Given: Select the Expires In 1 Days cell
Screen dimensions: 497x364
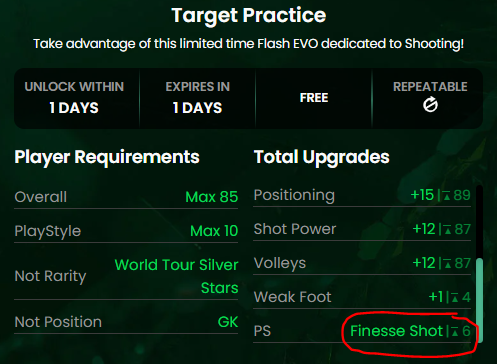Looking at the screenshot, I should [x=197, y=98].
